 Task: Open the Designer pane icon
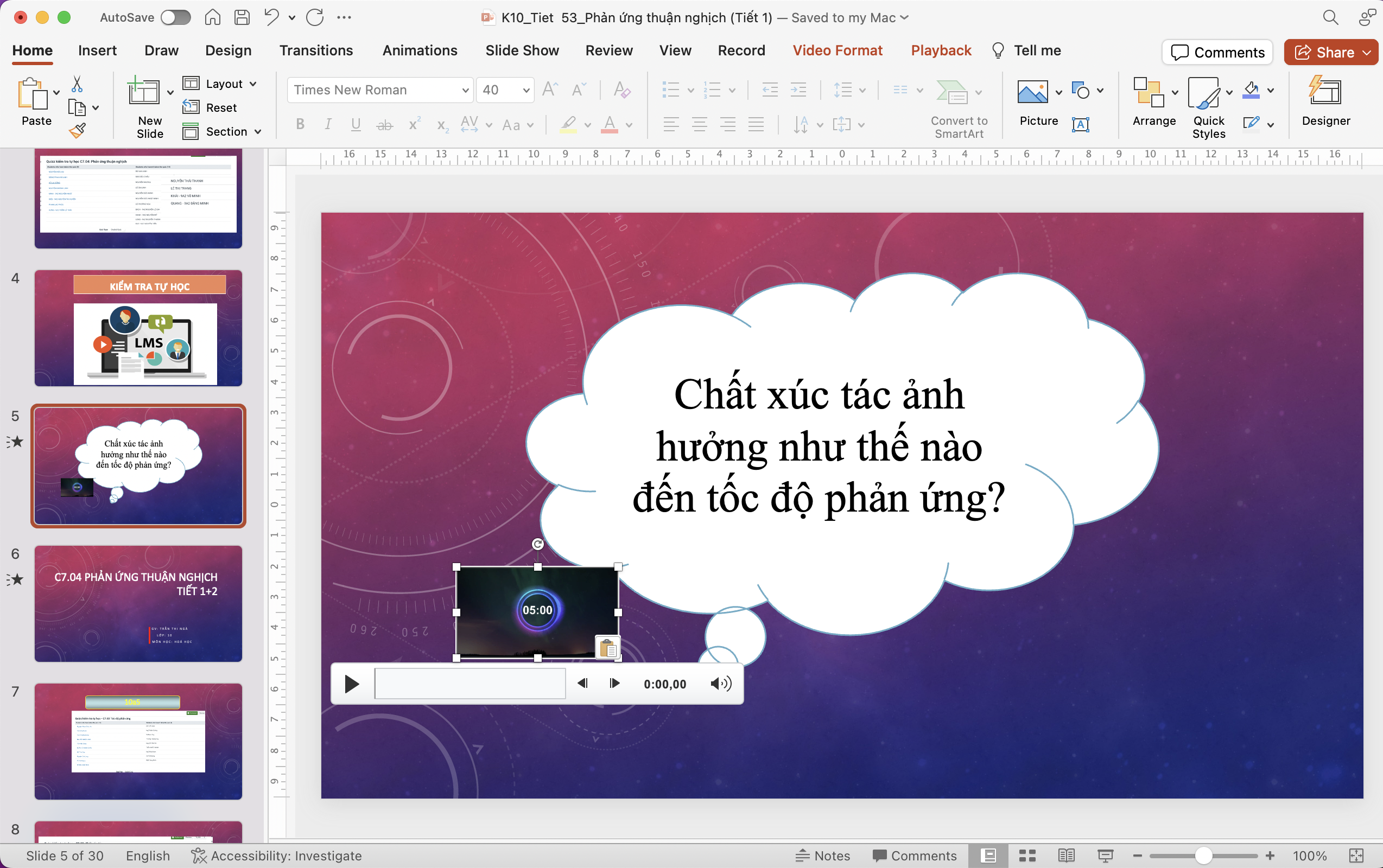coord(1325,91)
